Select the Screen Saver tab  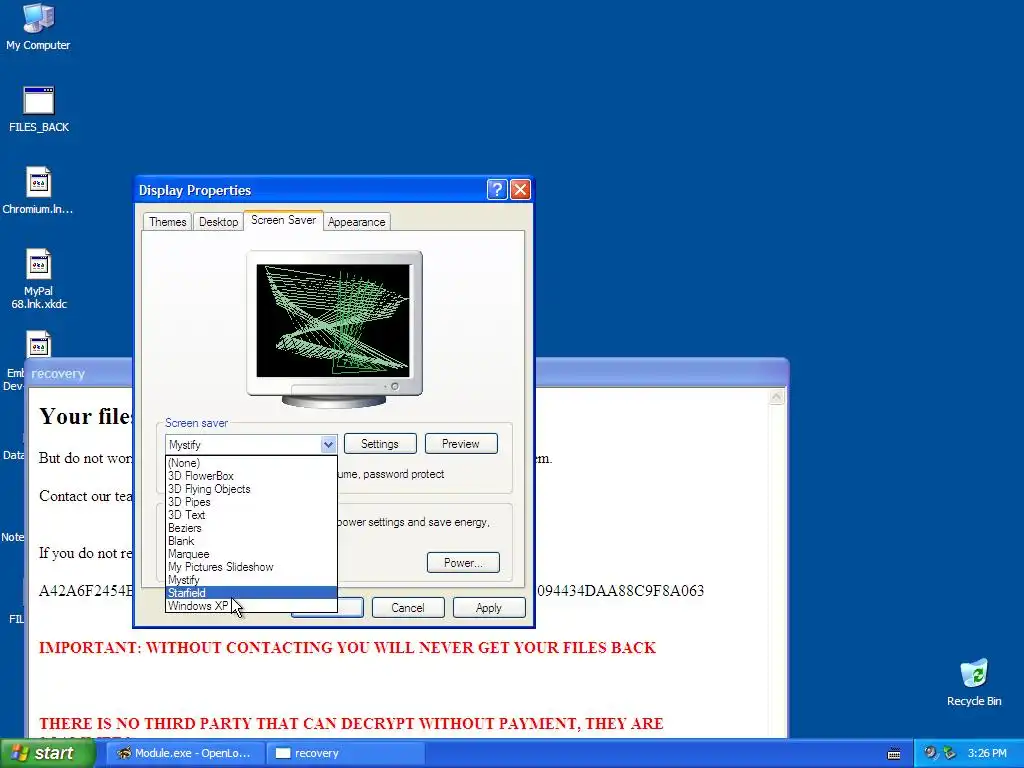pos(283,220)
